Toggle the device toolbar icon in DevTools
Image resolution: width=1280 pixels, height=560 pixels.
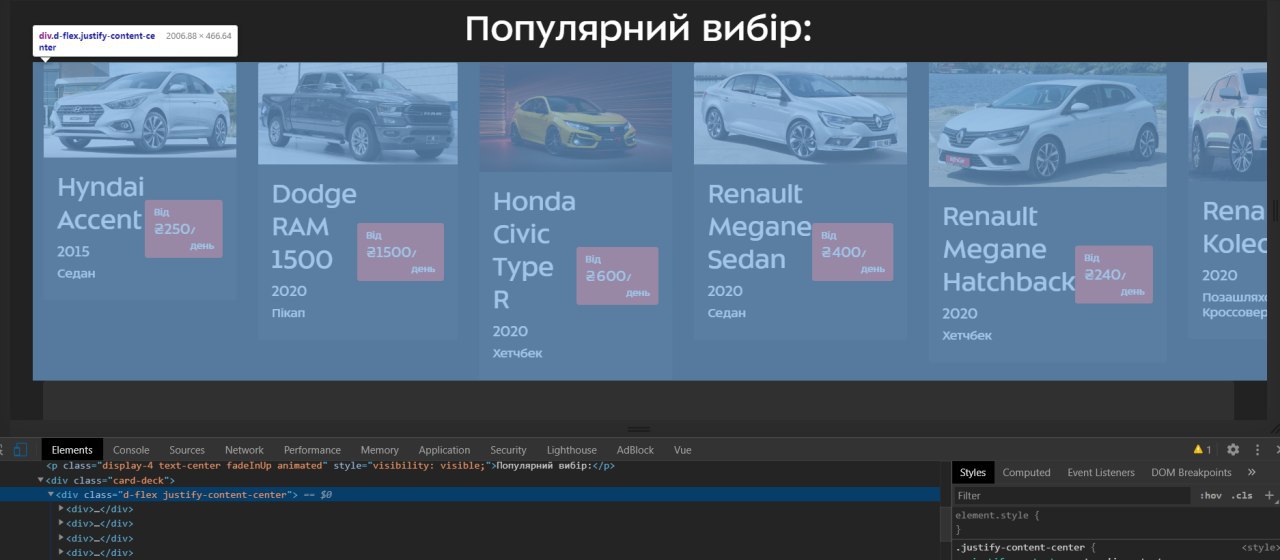(x=20, y=450)
